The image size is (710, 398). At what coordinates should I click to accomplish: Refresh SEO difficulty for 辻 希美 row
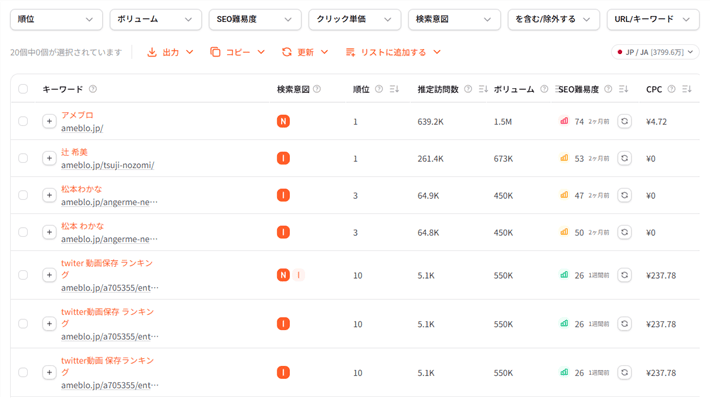tap(624, 158)
